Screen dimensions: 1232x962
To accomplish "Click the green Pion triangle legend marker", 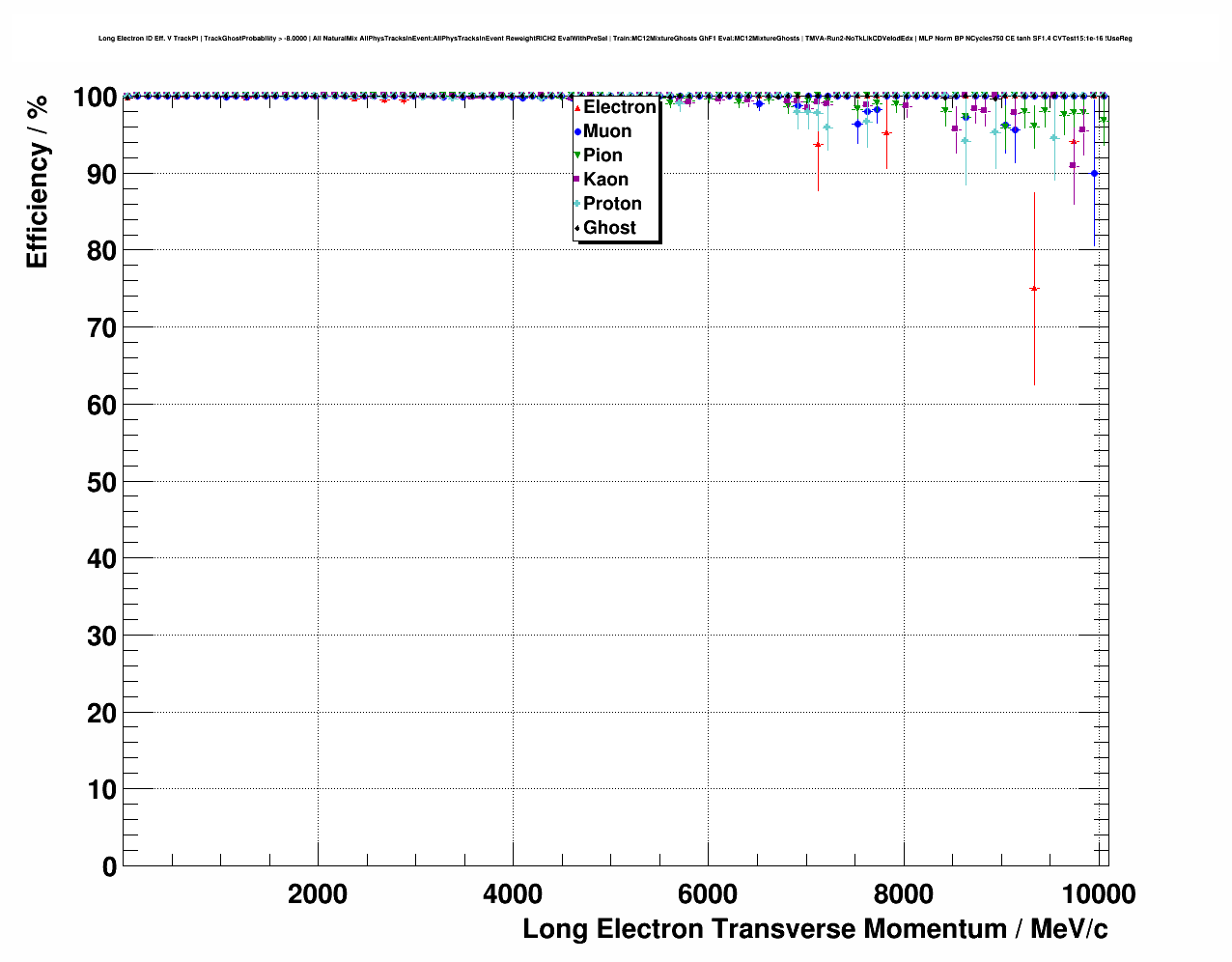I will [x=577, y=156].
